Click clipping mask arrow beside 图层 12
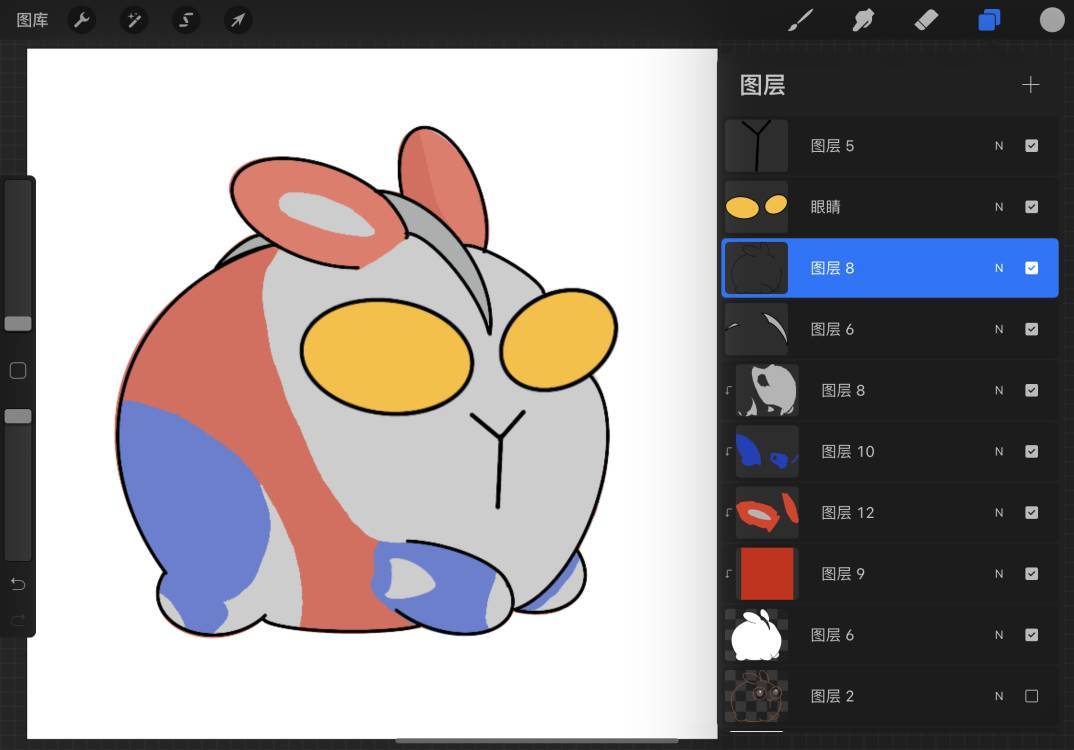Screen dimensions: 1074x750 (x=728, y=512)
